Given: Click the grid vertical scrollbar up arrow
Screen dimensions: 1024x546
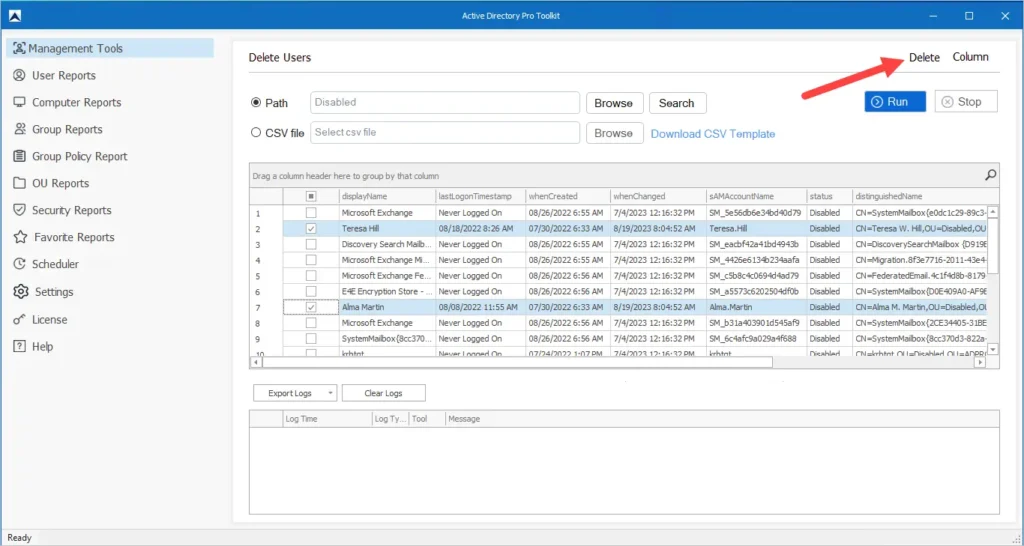Looking at the screenshot, I should pos(993,212).
